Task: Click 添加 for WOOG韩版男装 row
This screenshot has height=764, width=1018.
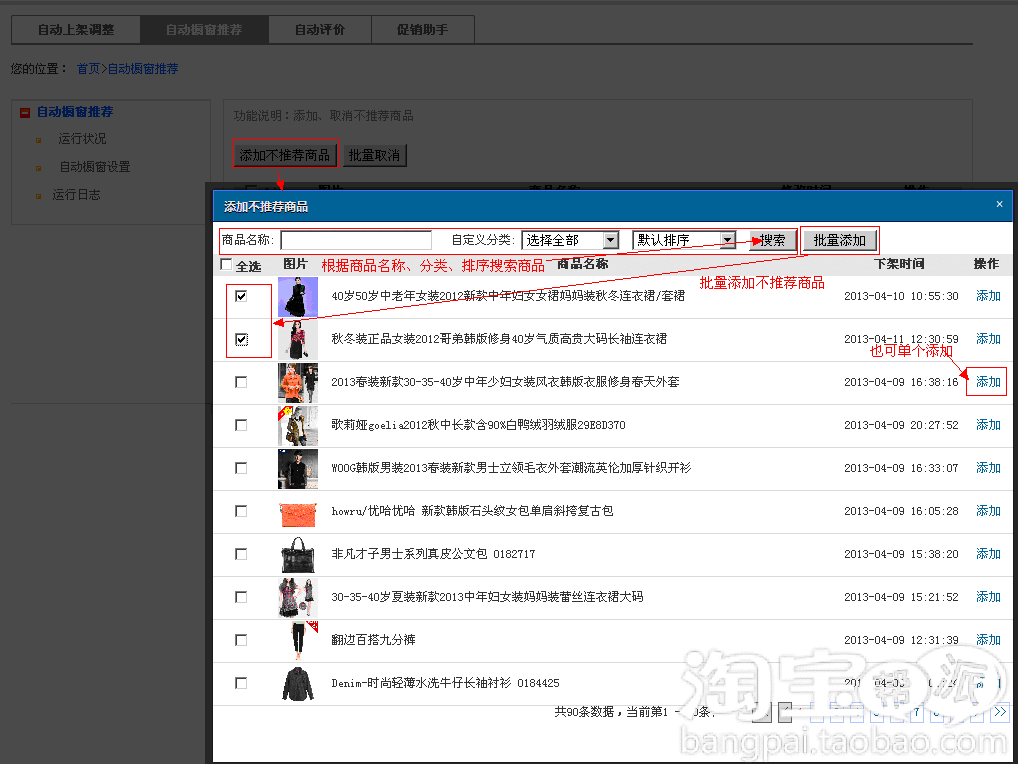Action: pos(988,468)
